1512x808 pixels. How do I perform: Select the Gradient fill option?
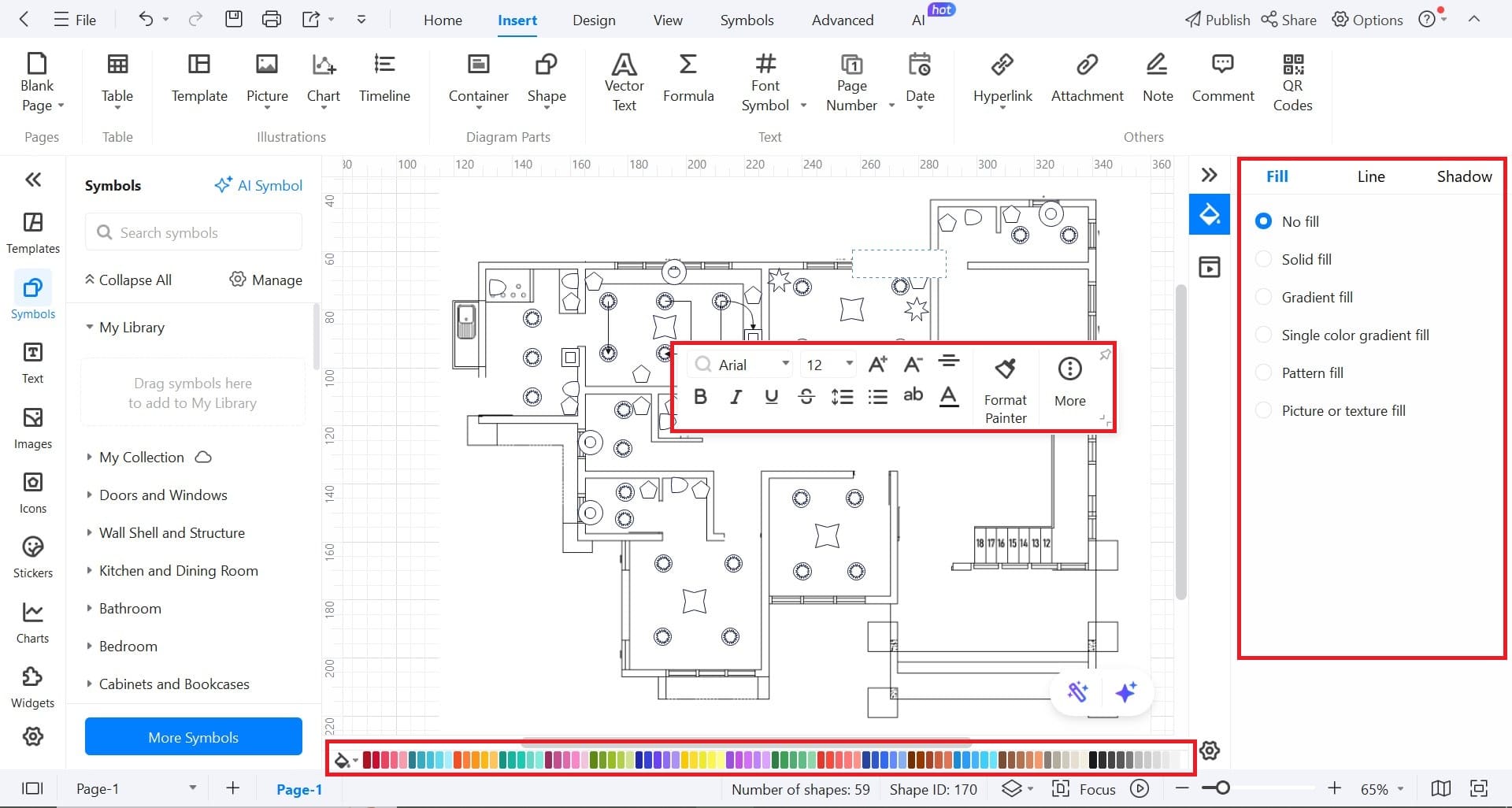coord(1303,297)
